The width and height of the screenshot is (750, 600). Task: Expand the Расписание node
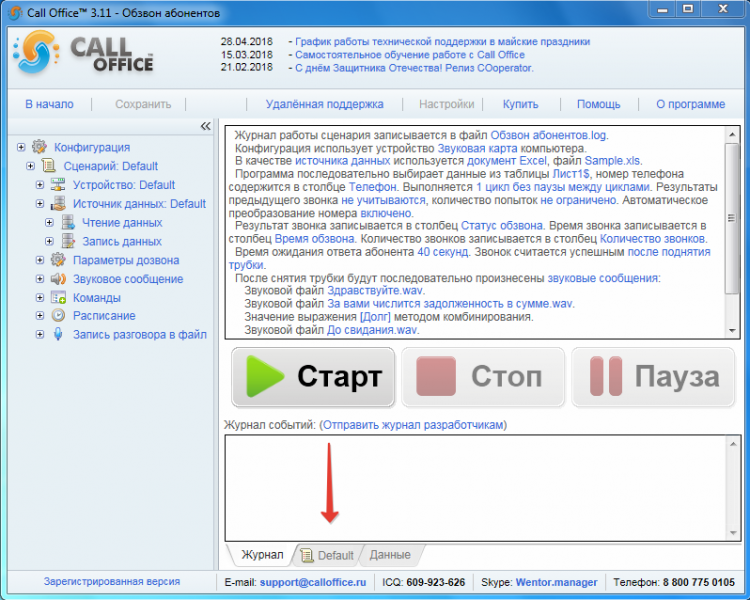pyautogui.click(x=40, y=316)
